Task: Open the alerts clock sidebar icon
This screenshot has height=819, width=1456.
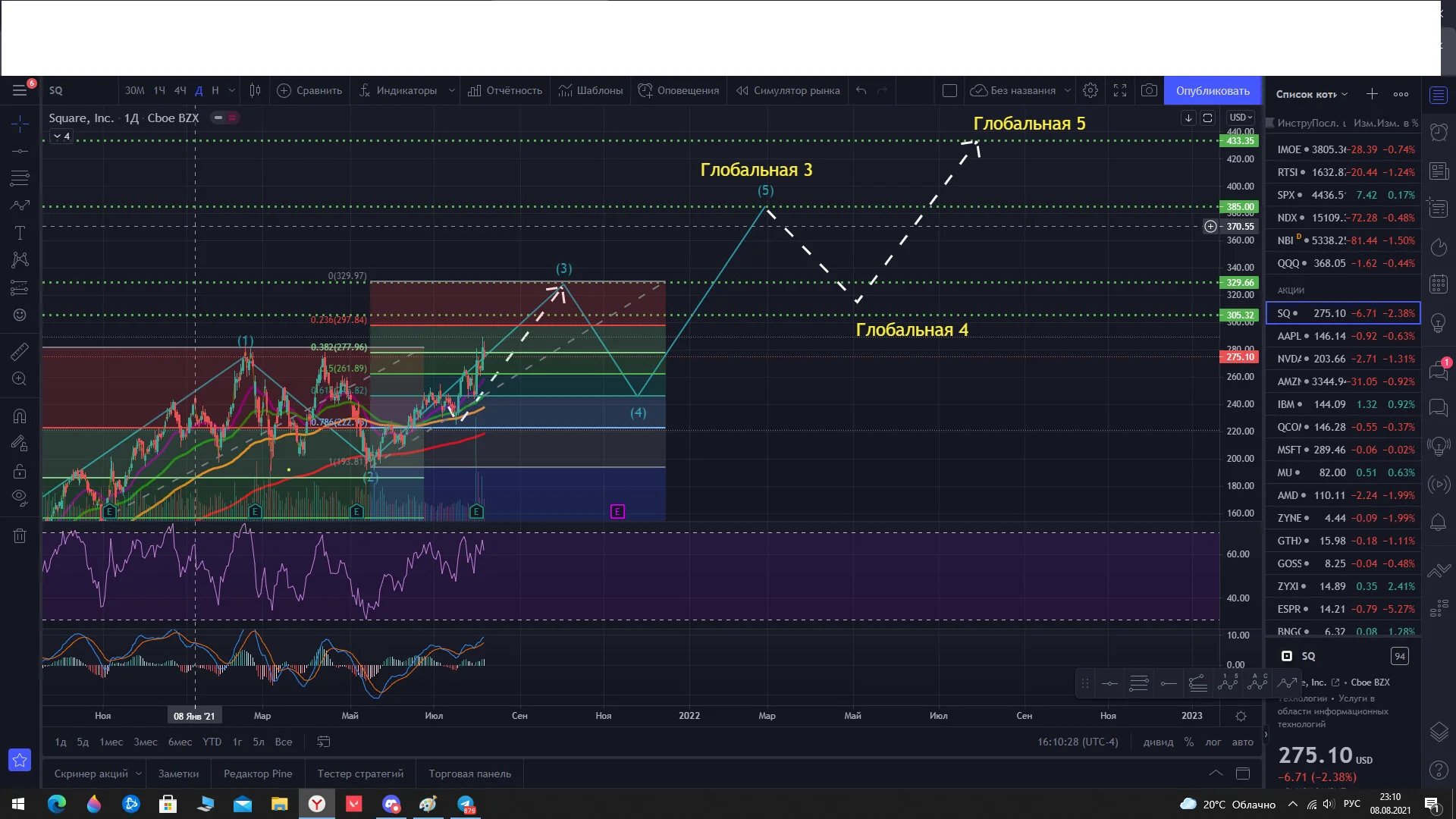Action: (1439, 132)
